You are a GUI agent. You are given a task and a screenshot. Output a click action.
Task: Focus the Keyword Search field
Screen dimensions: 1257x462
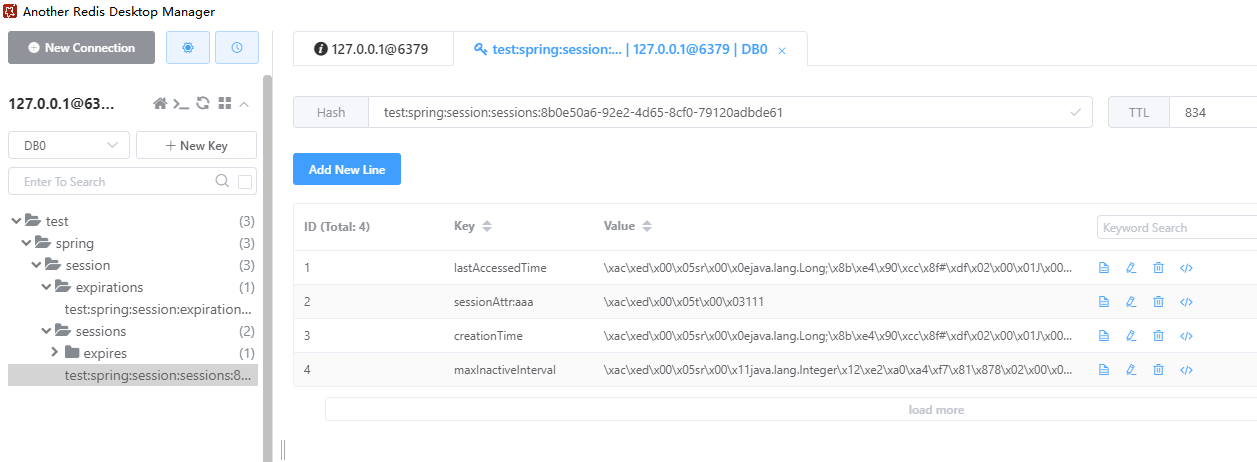click(1177, 228)
